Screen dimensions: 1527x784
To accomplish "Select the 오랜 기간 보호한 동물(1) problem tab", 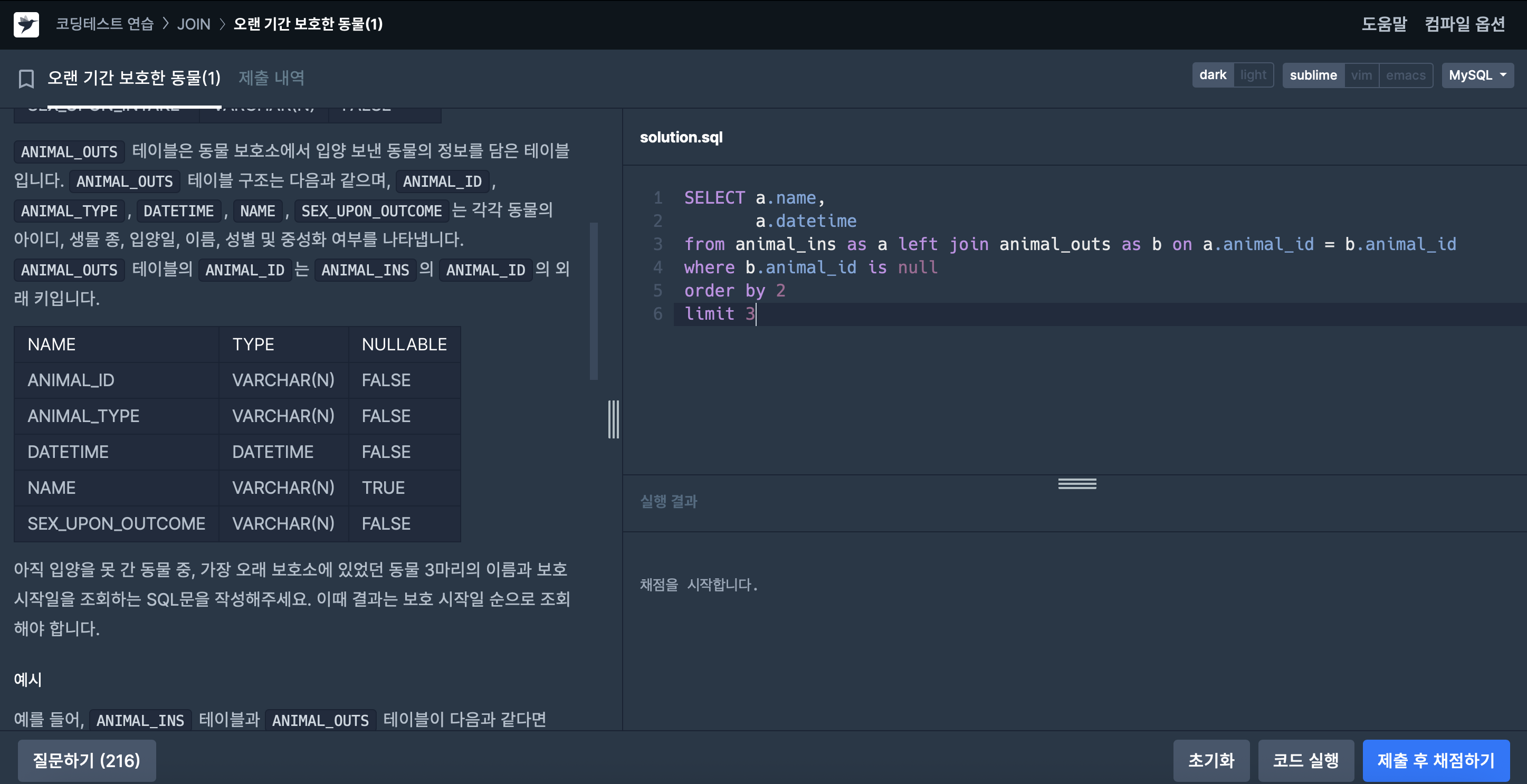I will pos(134,78).
